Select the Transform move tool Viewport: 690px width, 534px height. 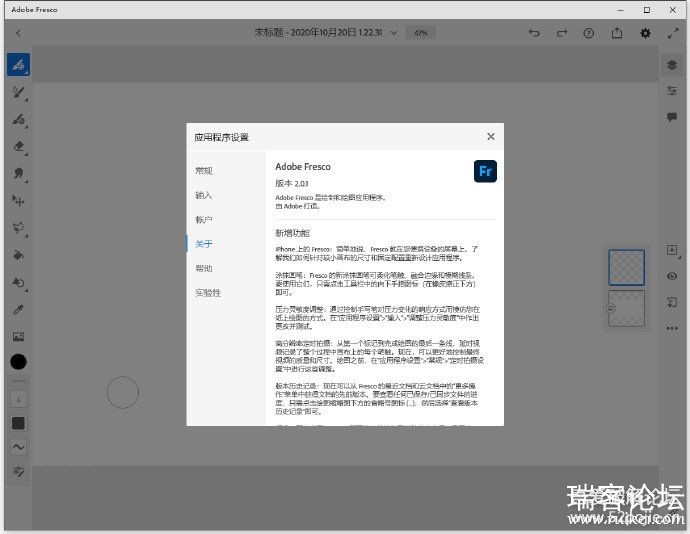(x=18, y=201)
